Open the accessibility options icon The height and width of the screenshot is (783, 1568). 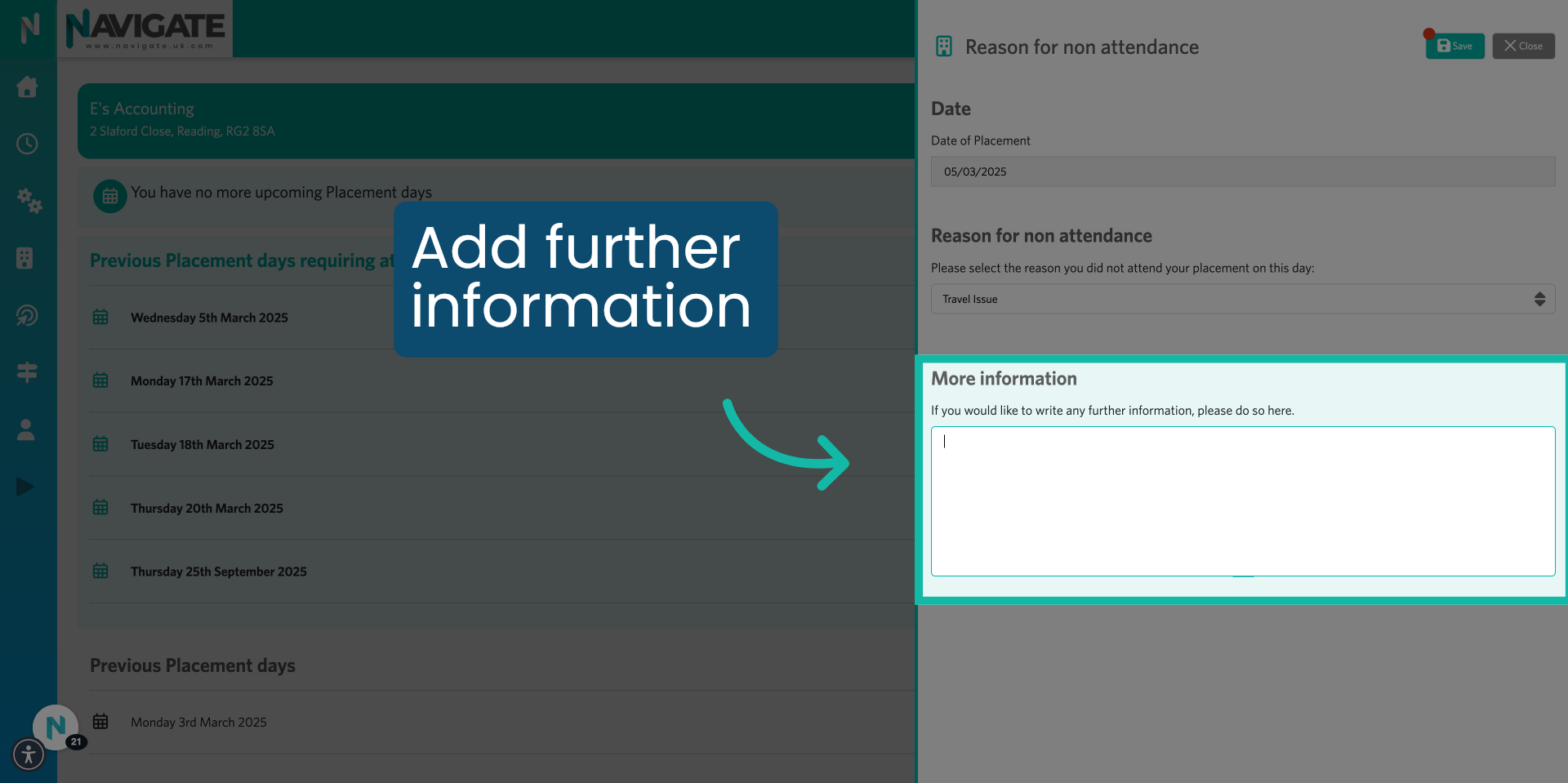(29, 755)
